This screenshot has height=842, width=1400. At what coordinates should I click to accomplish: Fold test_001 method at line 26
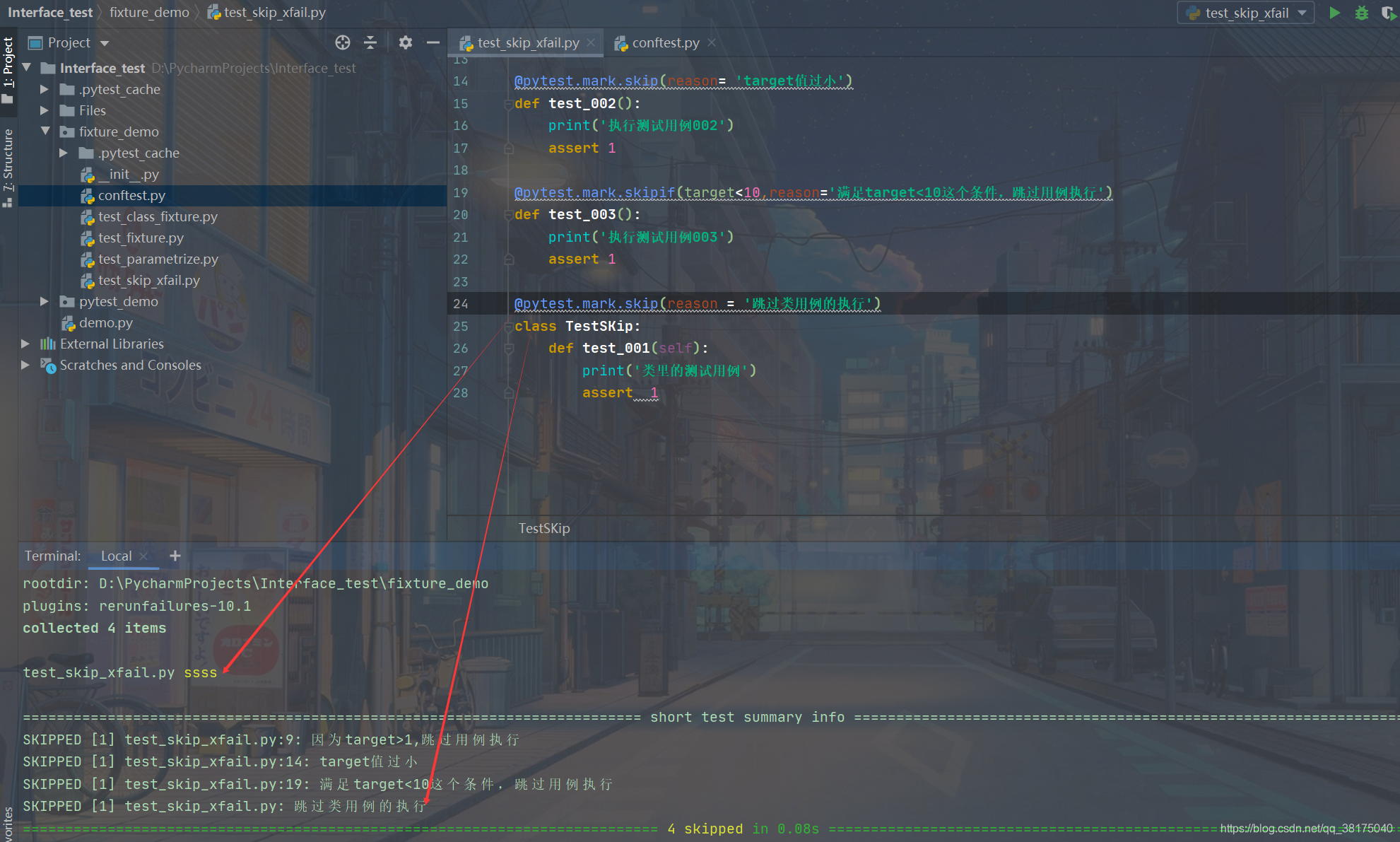508,349
